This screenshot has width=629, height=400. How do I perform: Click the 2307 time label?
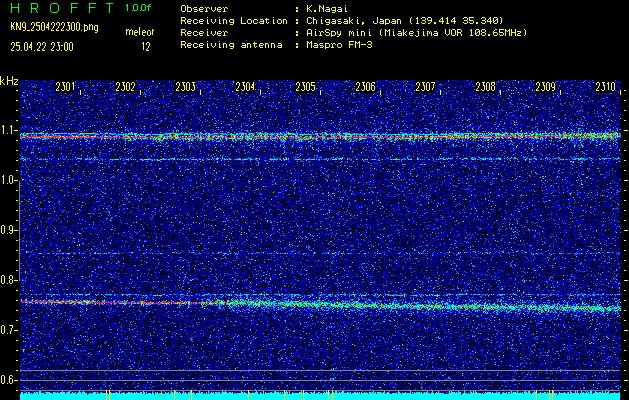click(425, 86)
